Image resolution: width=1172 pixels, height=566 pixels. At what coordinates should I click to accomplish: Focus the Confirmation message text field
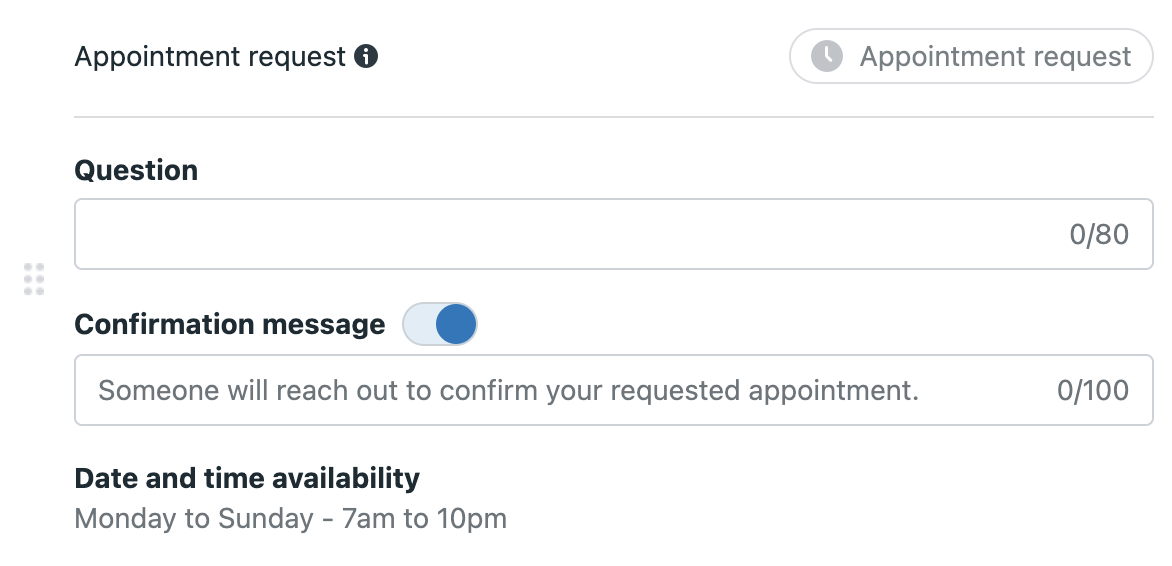(614, 390)
